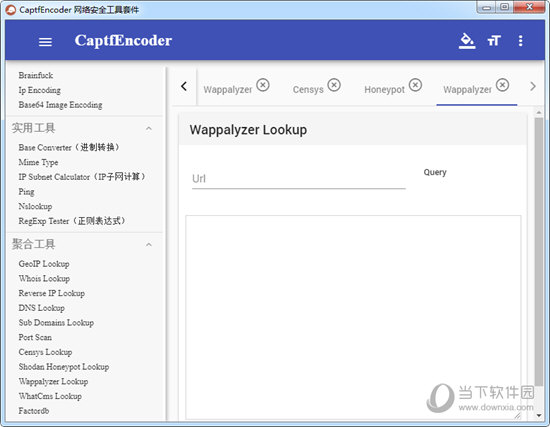The width and height of the screenshot is (550, 427).
Task: Close the Censys tab
Action: tap(334, 85)
